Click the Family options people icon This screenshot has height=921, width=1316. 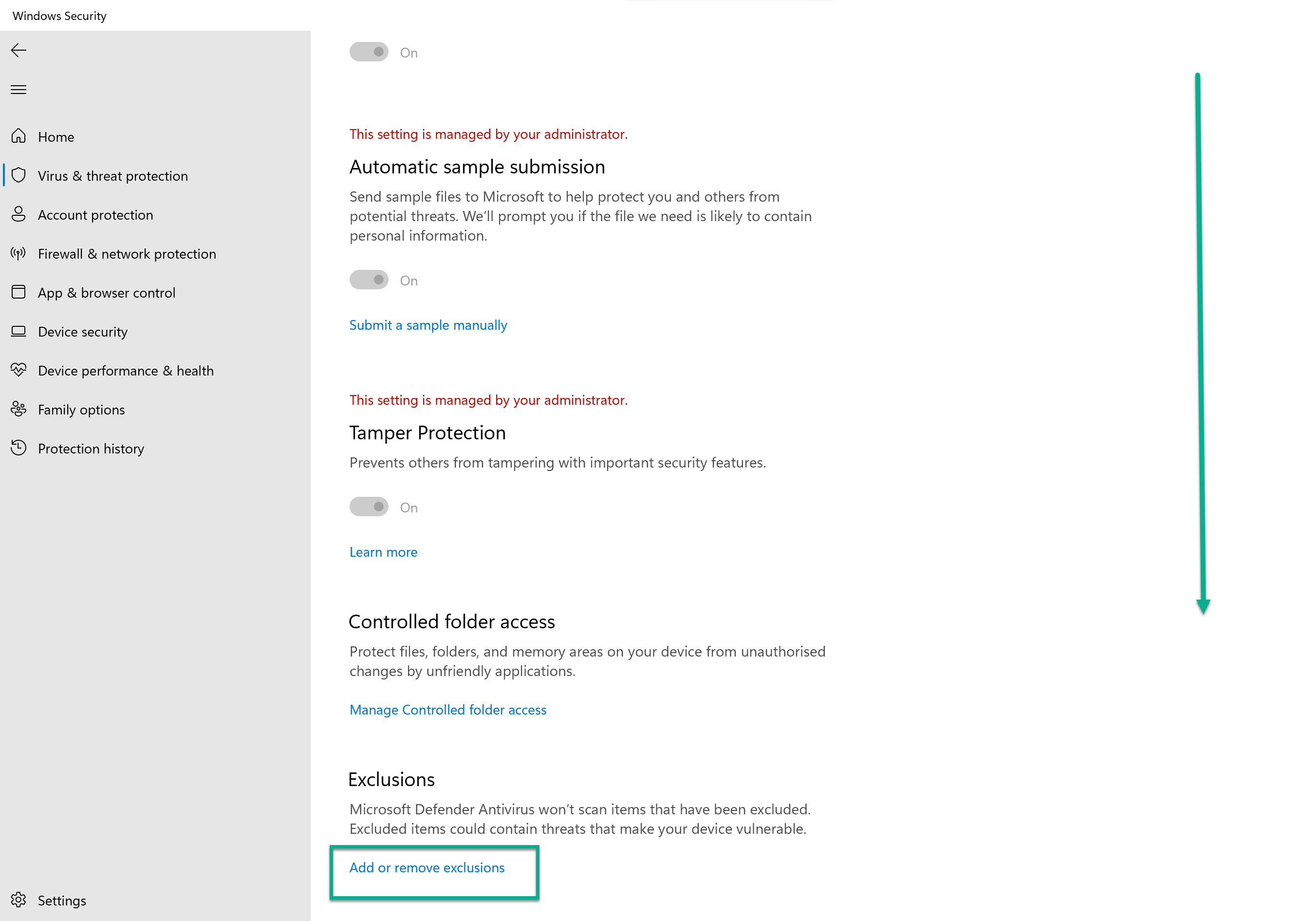point(19,410)
